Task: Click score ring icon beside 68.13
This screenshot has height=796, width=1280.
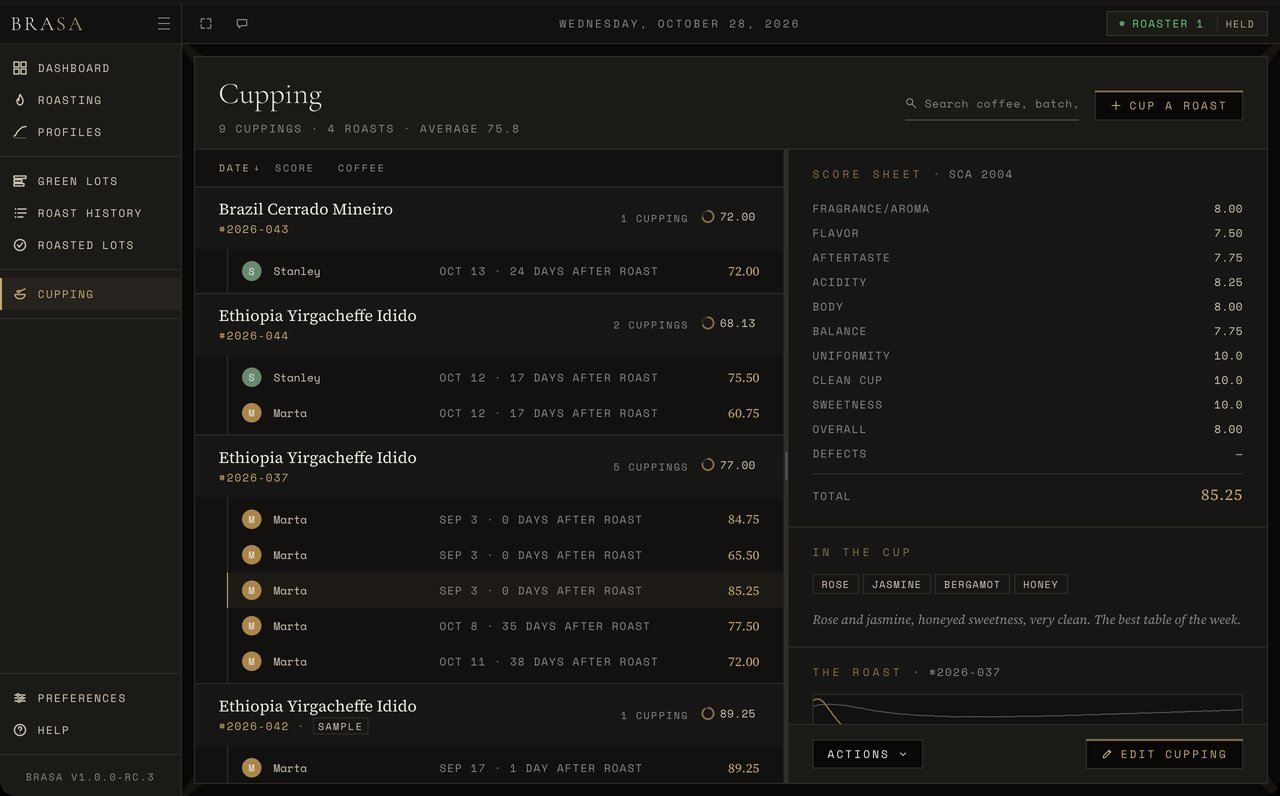Action: 708,323
